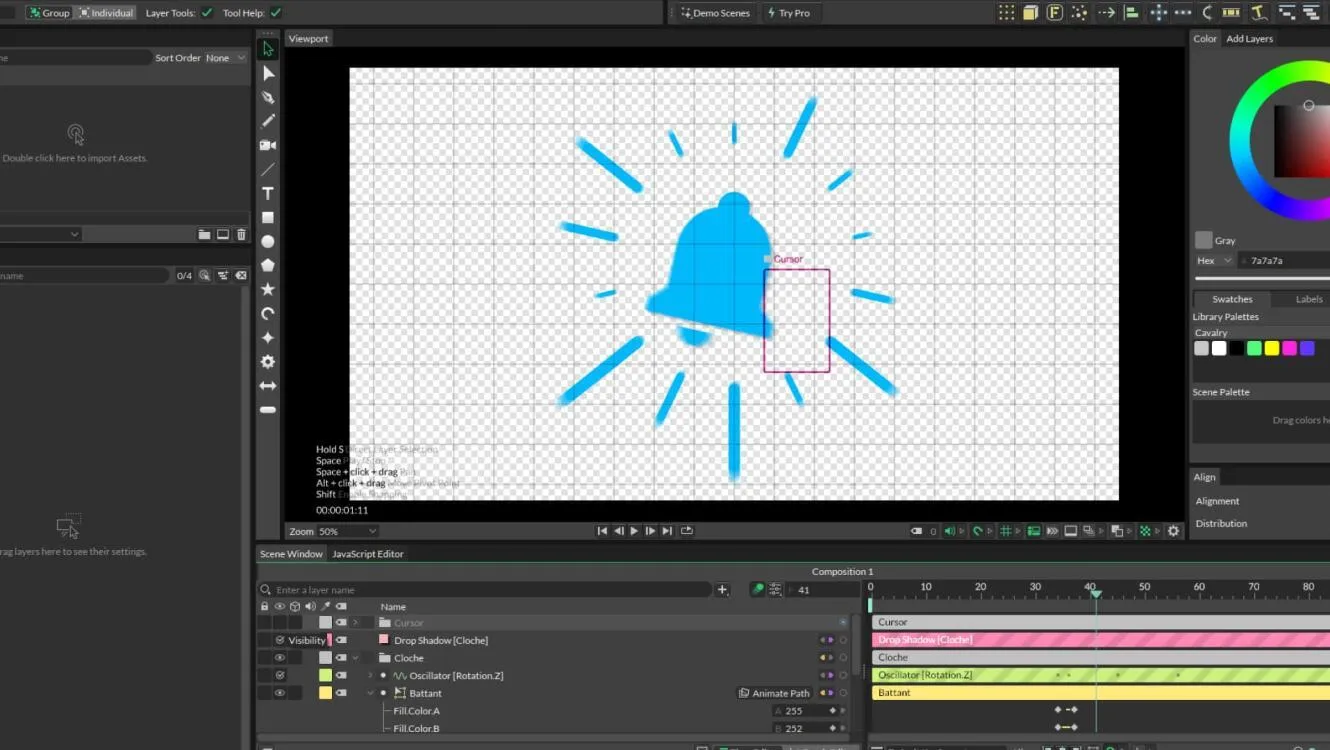
Task: Toggle visibility eye of Battant layer
Action: 280,693
